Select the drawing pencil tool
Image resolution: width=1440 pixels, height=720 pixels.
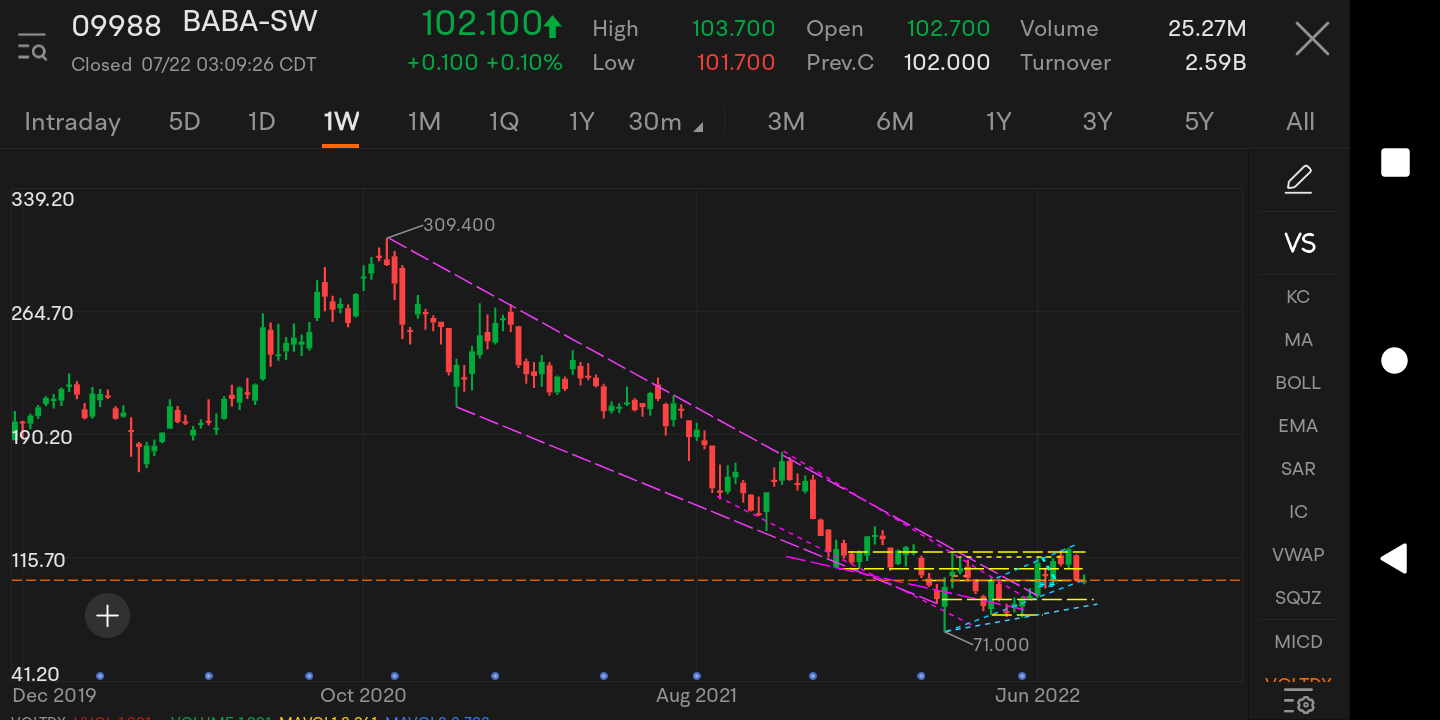1298,180
